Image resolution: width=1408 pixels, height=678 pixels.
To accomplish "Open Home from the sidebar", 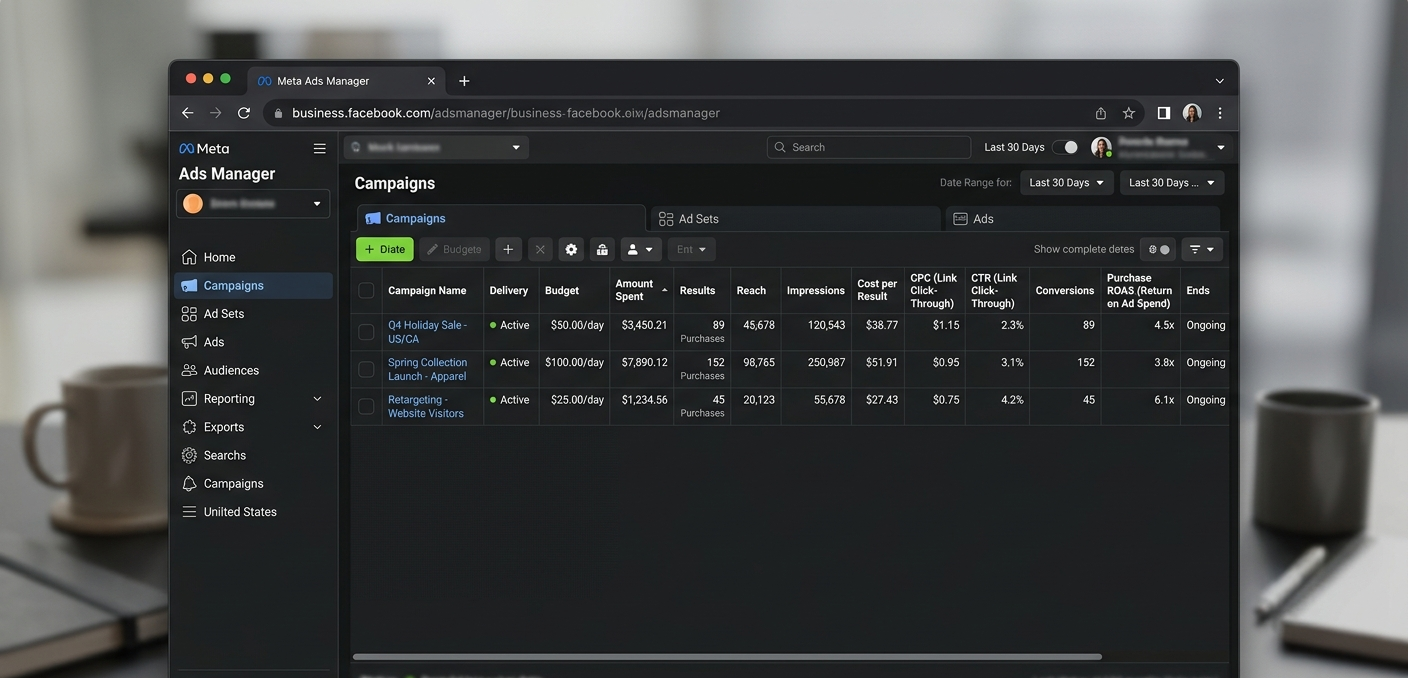I will (219, 257).
